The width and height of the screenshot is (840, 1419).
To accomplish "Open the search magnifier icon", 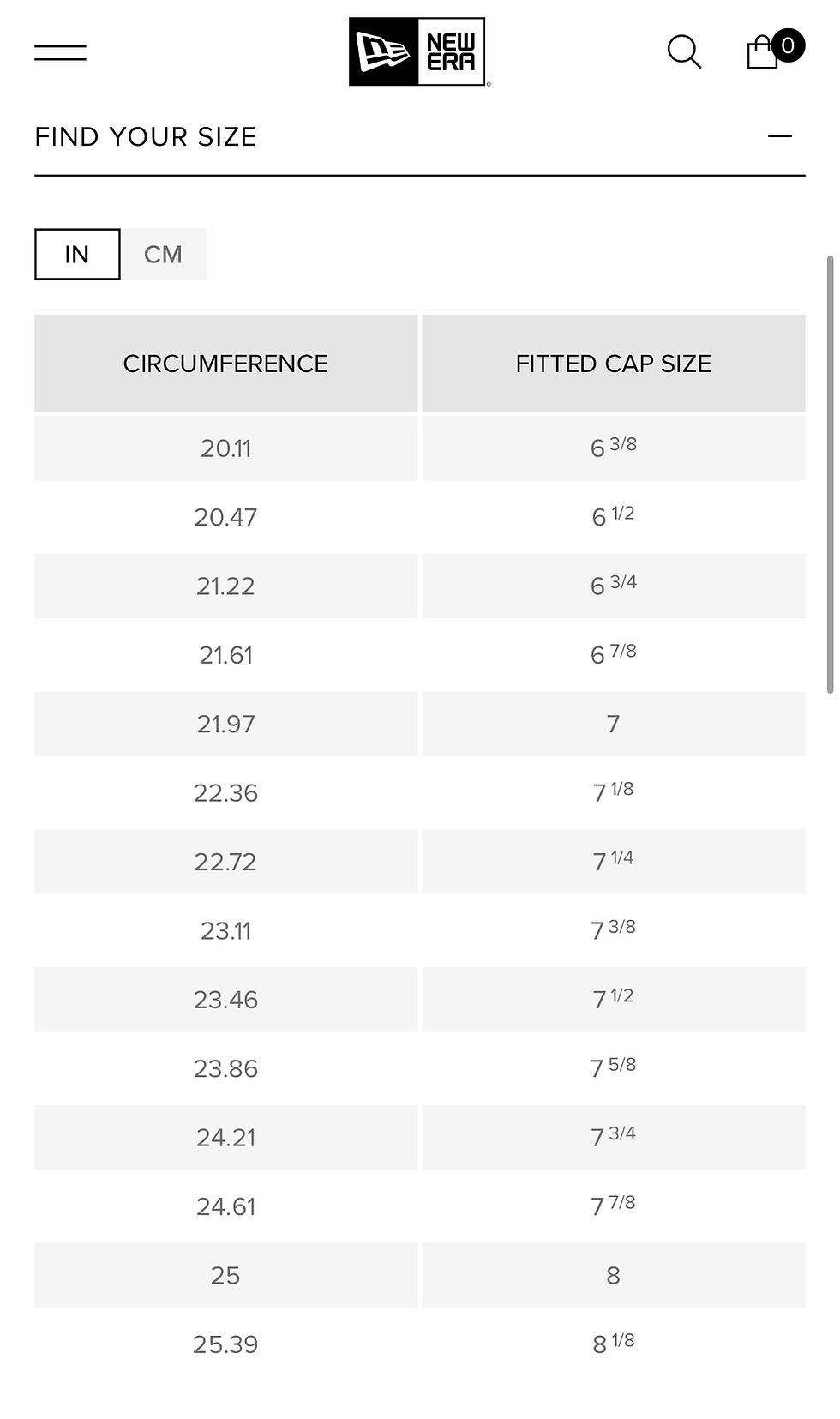I will click(684, 51).
